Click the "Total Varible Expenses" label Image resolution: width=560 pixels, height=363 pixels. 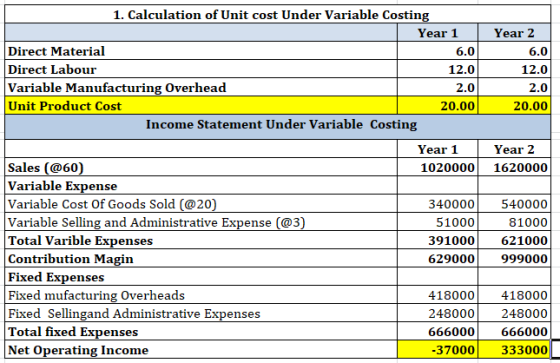(x=201, y=240)
